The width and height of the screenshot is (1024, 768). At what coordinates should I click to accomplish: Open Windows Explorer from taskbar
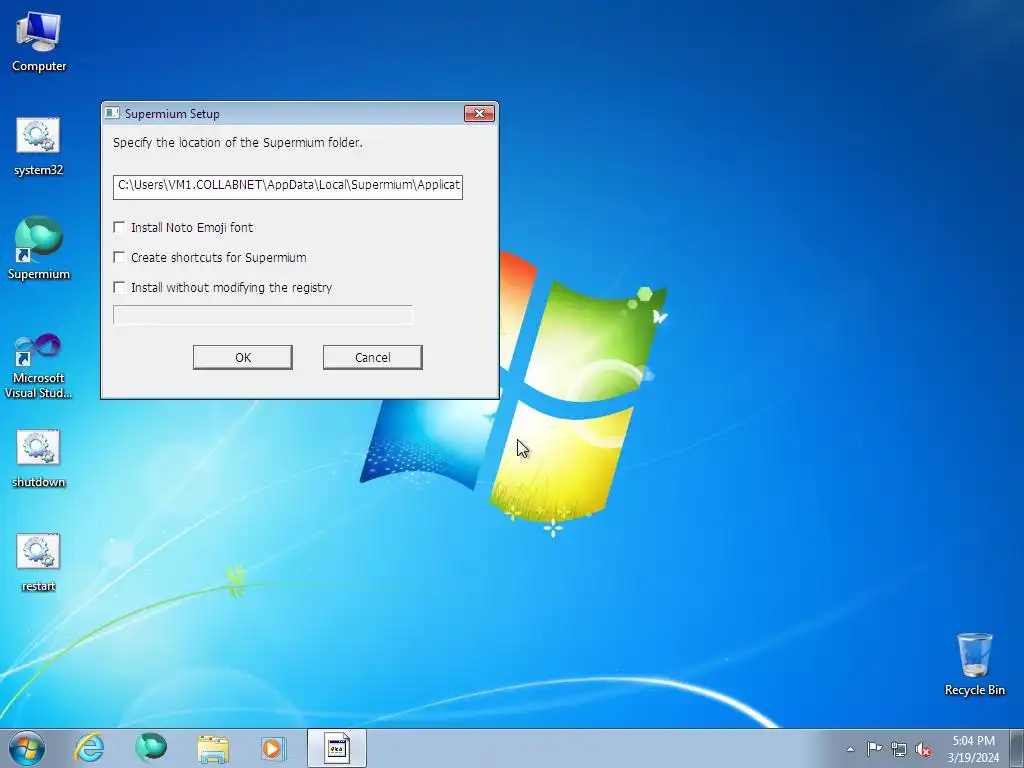[213, 748]
